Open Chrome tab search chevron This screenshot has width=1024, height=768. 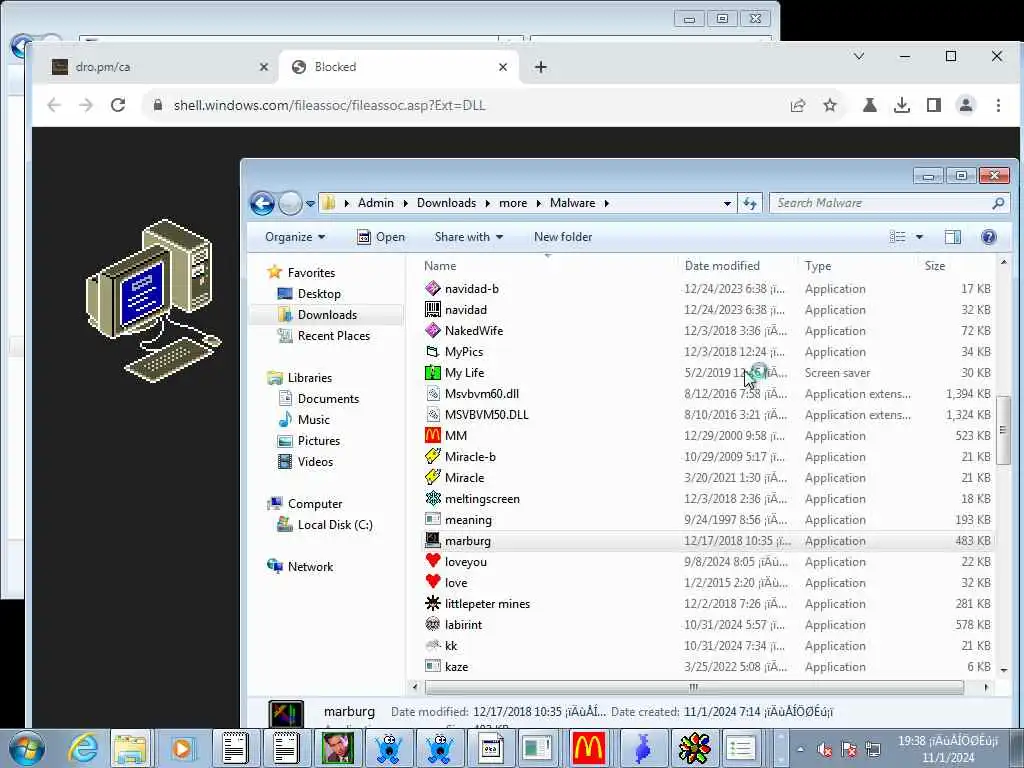(859, 56)
